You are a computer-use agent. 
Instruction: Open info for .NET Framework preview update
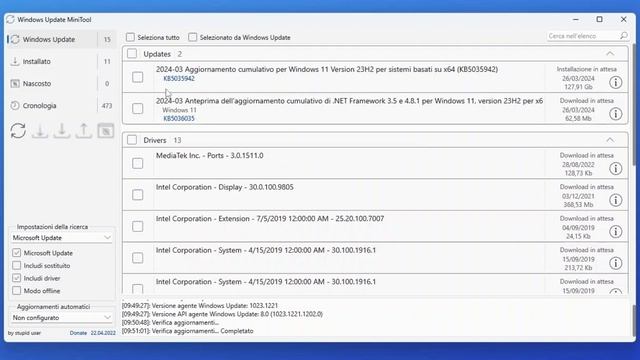tap(616, 114)
